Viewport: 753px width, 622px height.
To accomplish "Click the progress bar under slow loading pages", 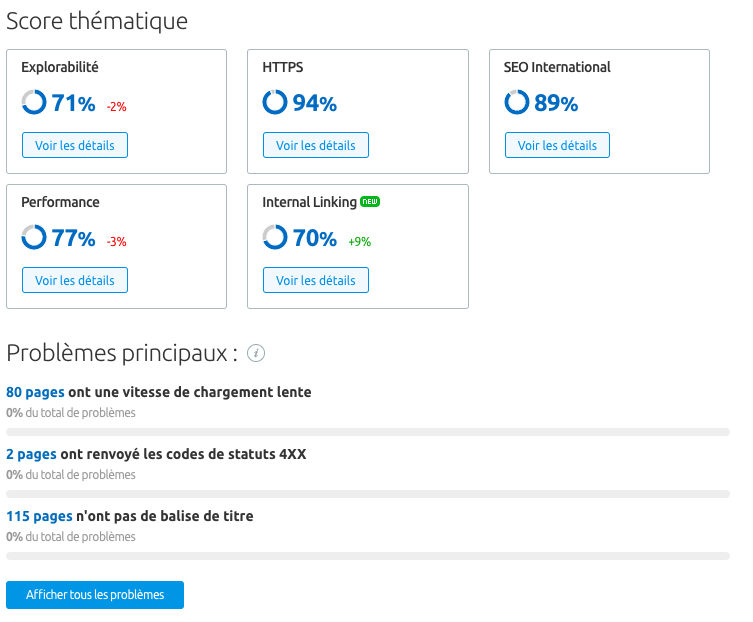I will (368, 432).
